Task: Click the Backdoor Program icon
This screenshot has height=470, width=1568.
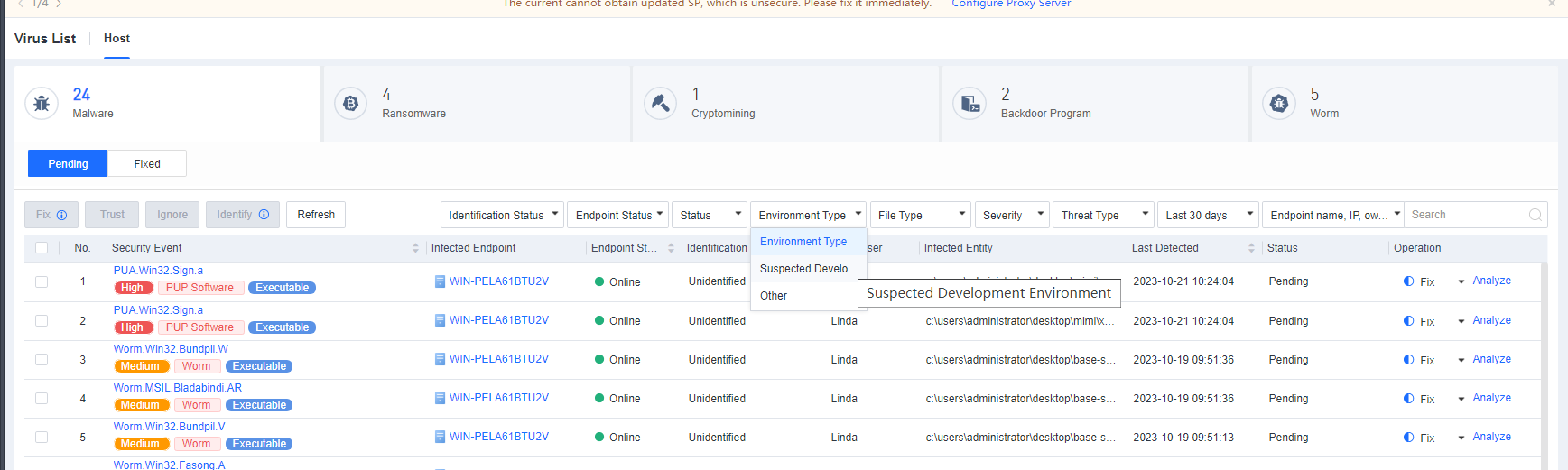Action: [970, 104]
